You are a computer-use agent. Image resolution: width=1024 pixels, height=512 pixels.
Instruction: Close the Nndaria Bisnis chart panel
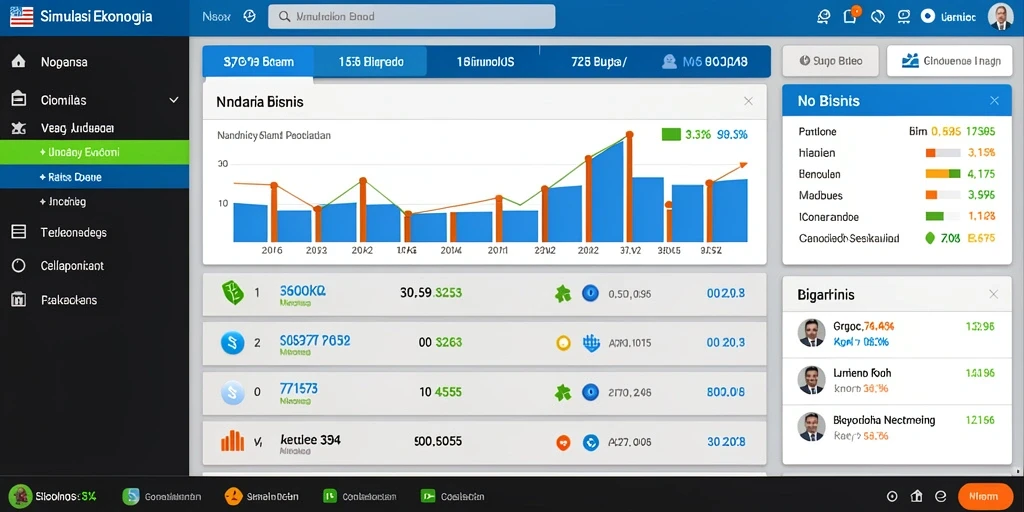[748, 101]
